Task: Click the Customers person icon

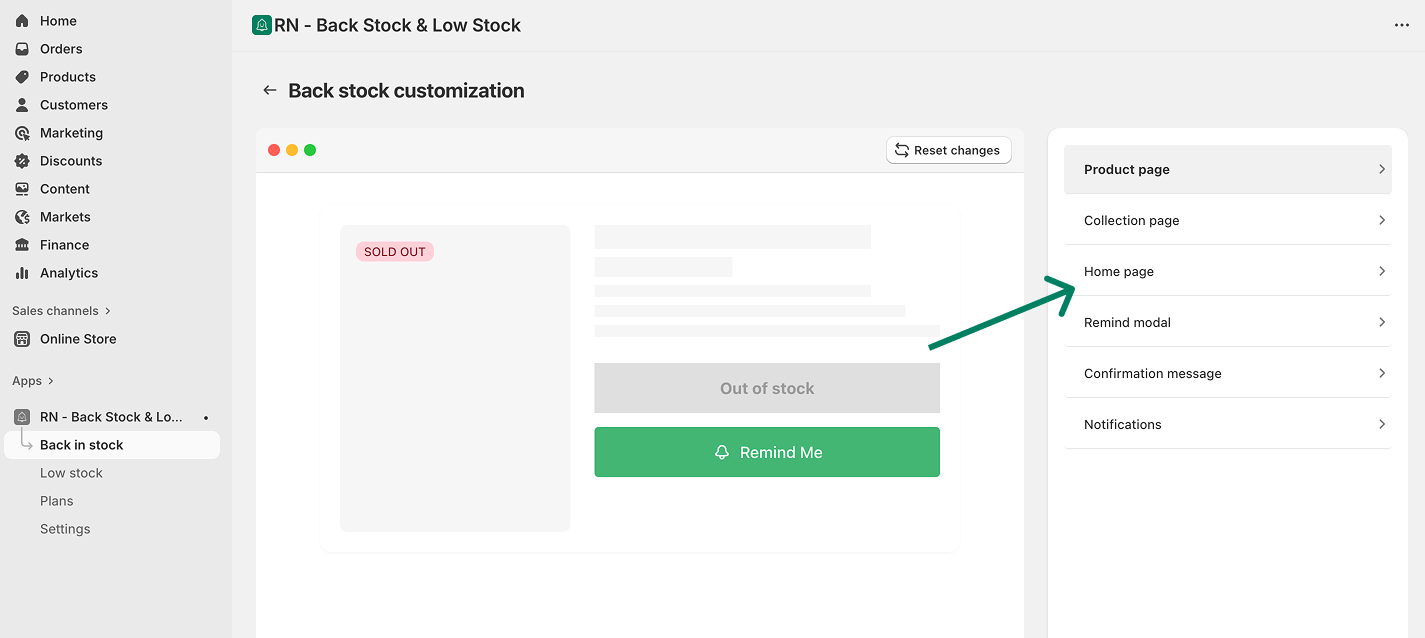Action: click(22, 105)
